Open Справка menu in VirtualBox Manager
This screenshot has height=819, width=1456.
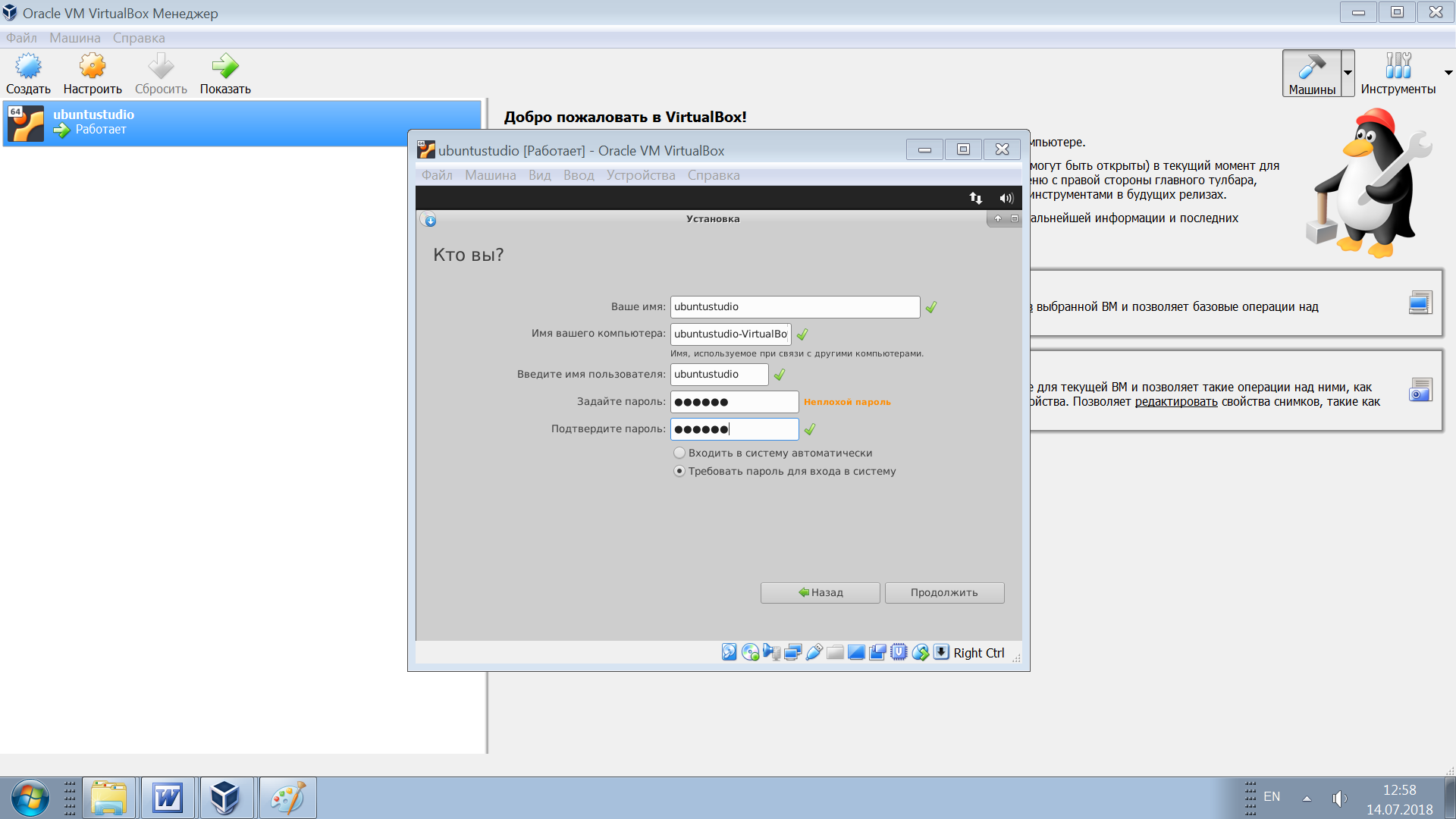(x=139, y=38)
